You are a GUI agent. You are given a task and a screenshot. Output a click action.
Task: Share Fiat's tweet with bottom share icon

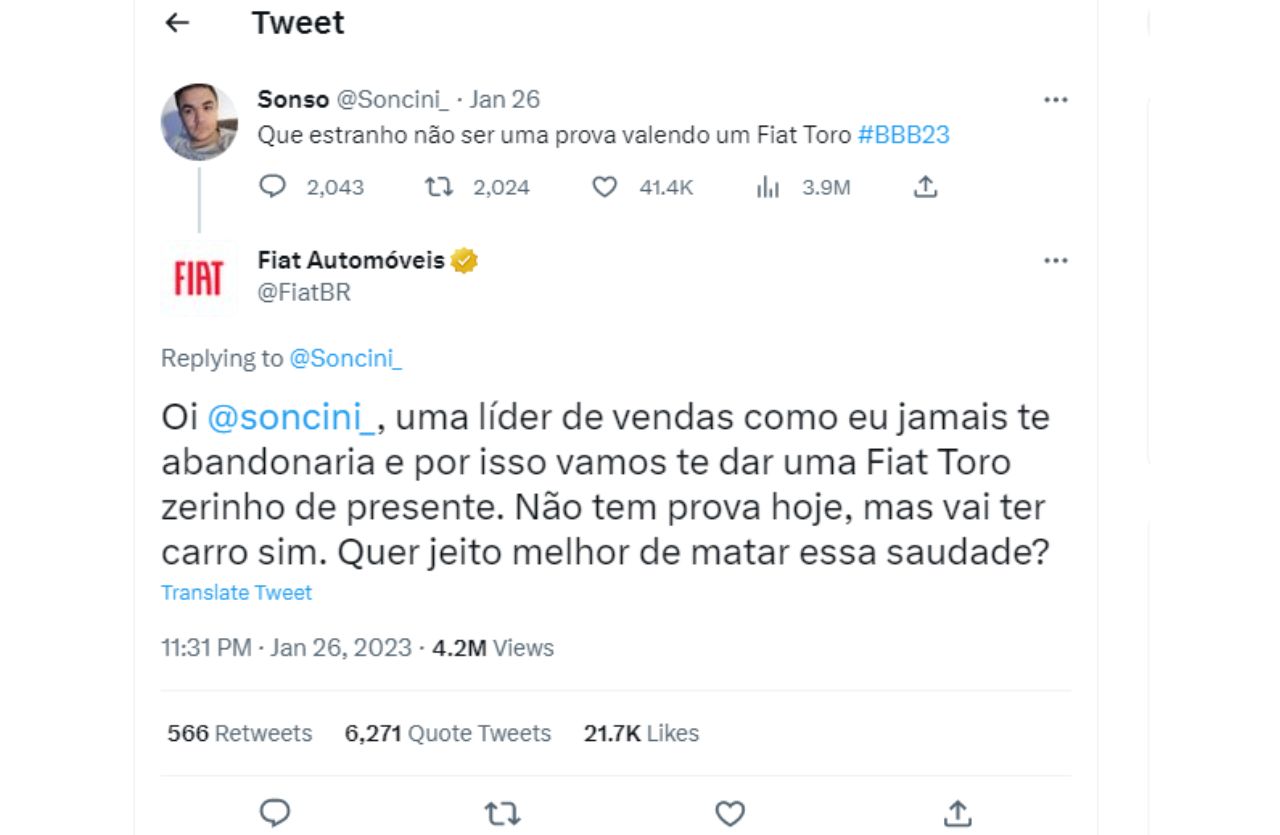[957, 813]
